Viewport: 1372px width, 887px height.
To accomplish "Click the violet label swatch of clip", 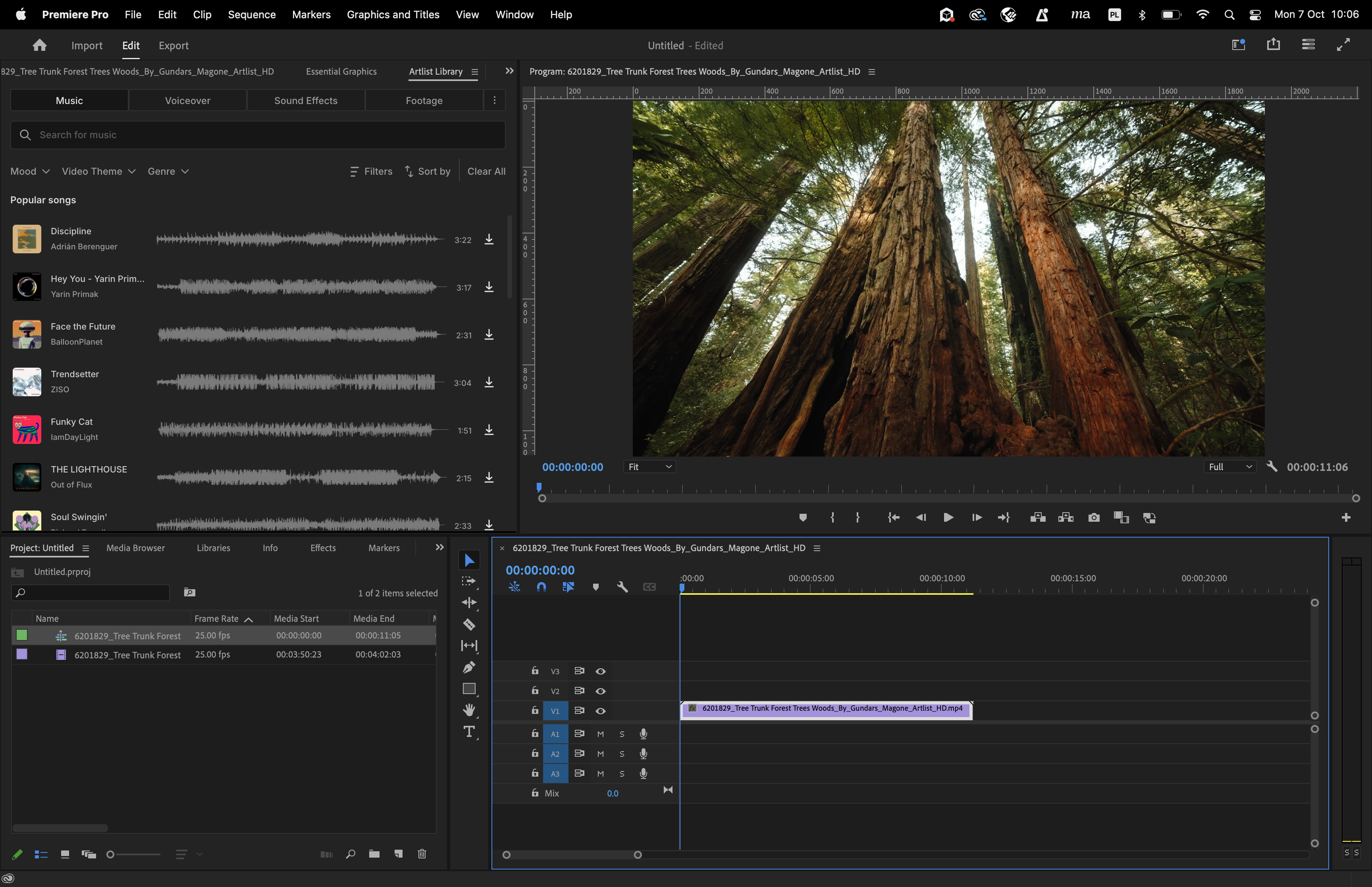I will (x=22, y=654).
